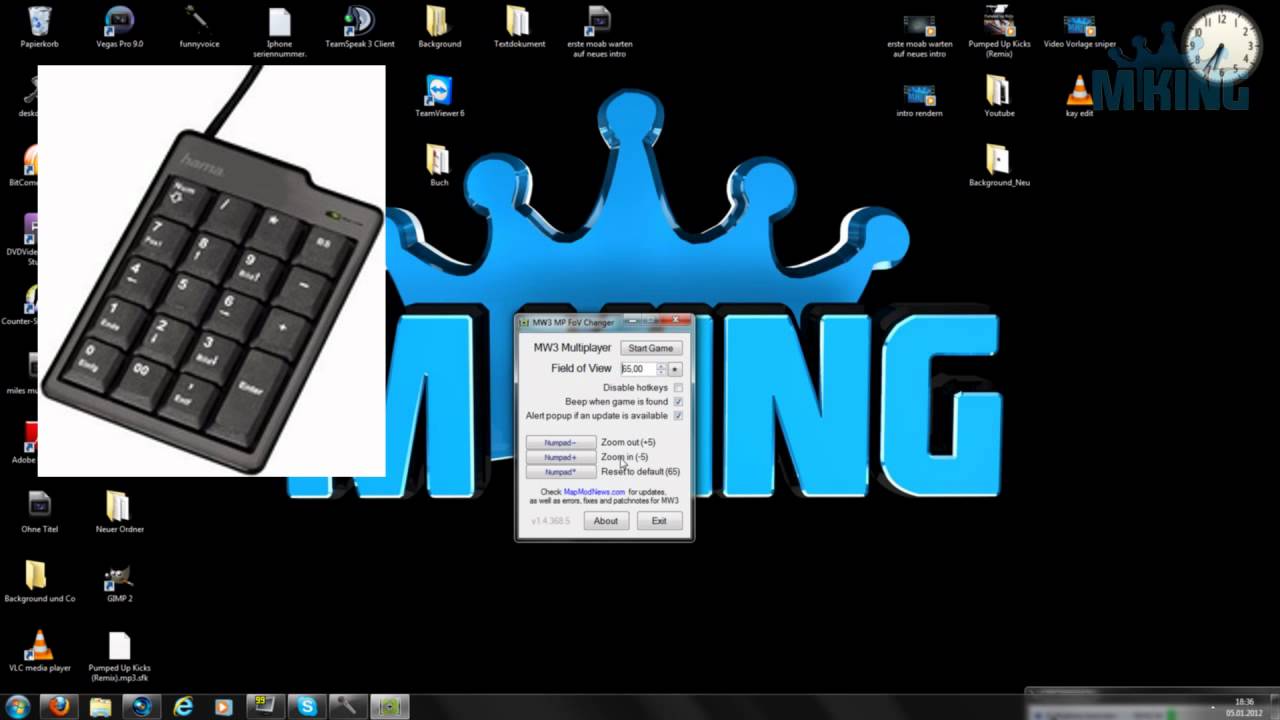Uncheck Beep when game is found

678,402
